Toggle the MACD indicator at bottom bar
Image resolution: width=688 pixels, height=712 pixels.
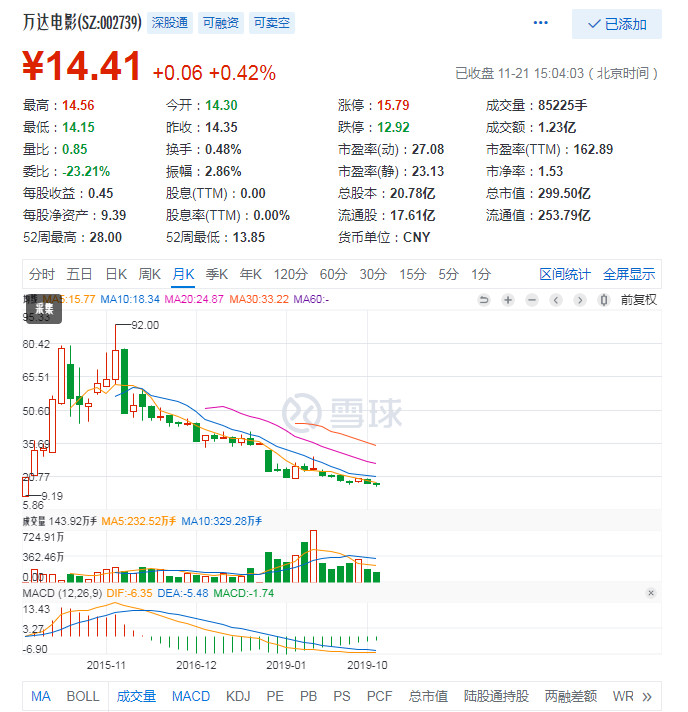(x=190, y=696)
